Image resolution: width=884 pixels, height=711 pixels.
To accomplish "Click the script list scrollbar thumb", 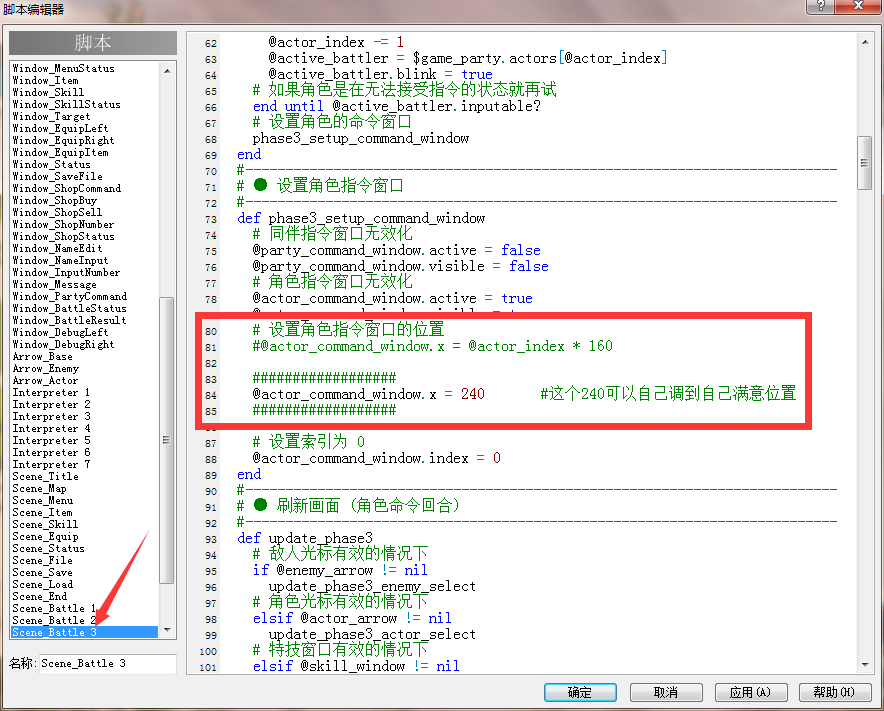I will point(167,440).
